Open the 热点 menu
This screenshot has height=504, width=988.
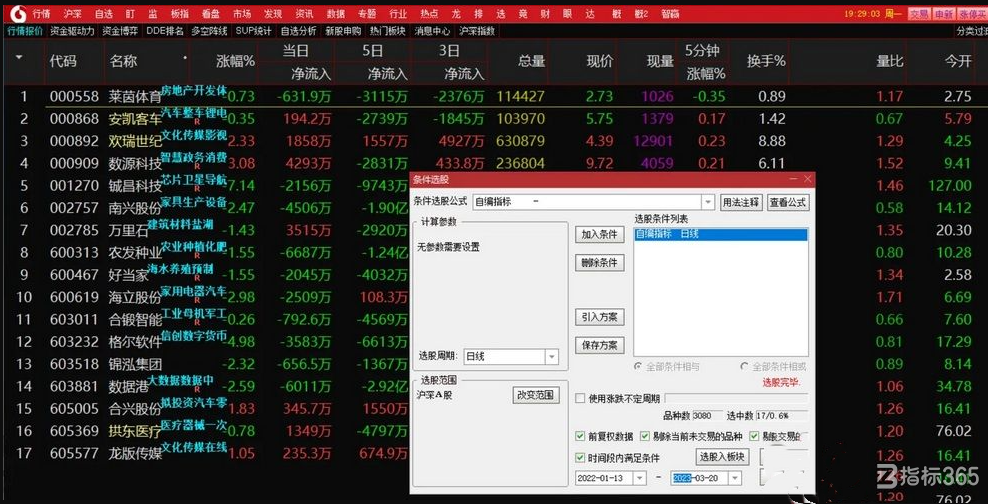click(x=429, y=13)
